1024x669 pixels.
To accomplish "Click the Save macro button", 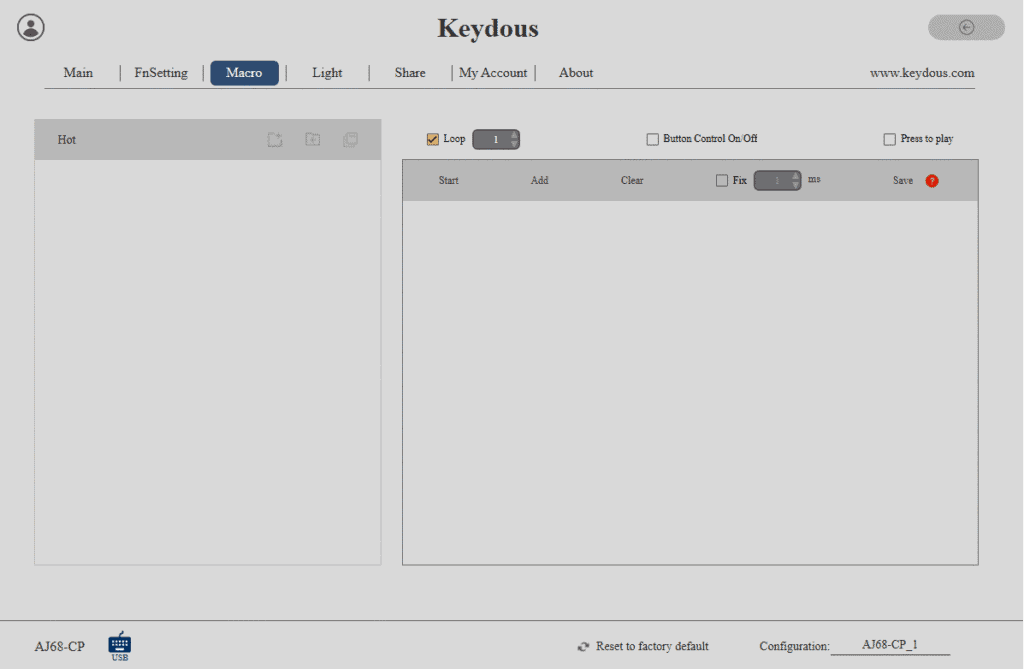I will (x=903, y=180).
